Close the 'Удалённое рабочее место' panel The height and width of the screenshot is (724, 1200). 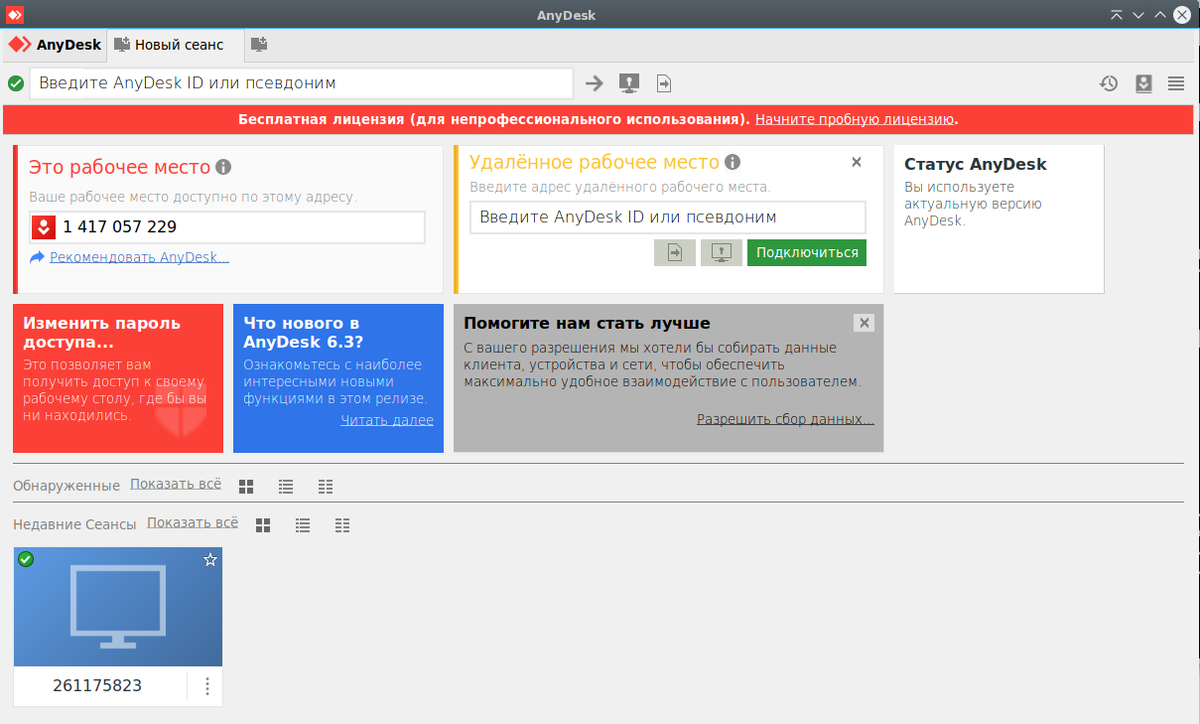click(x=856, y=162)
